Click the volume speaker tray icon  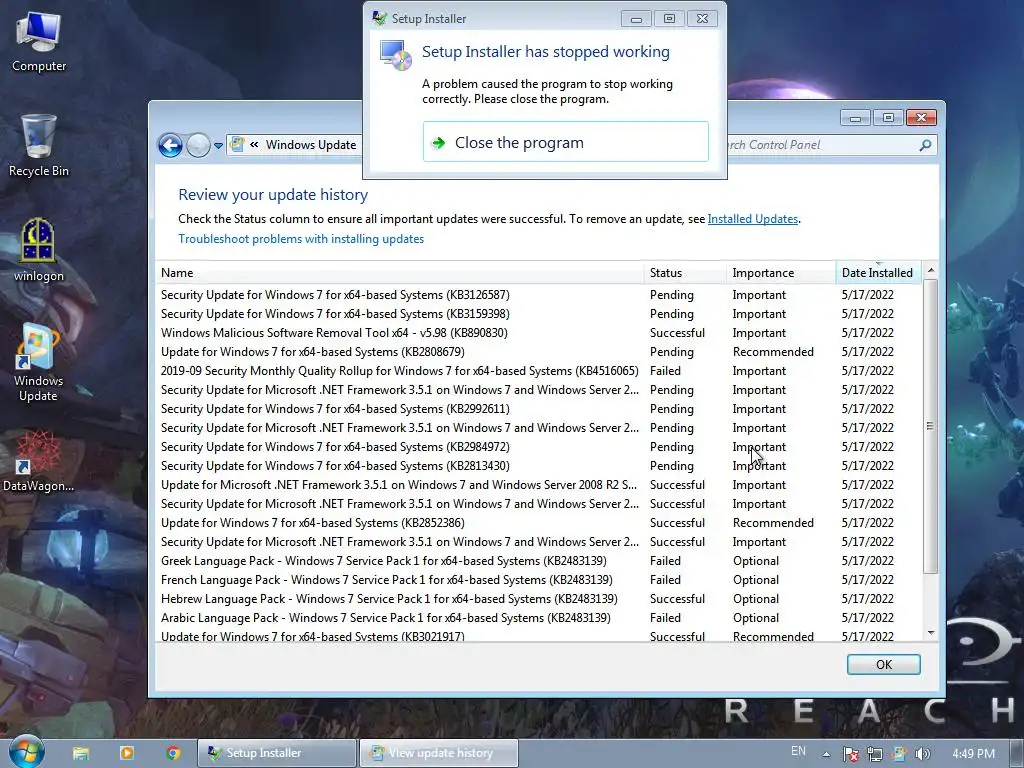922,754
